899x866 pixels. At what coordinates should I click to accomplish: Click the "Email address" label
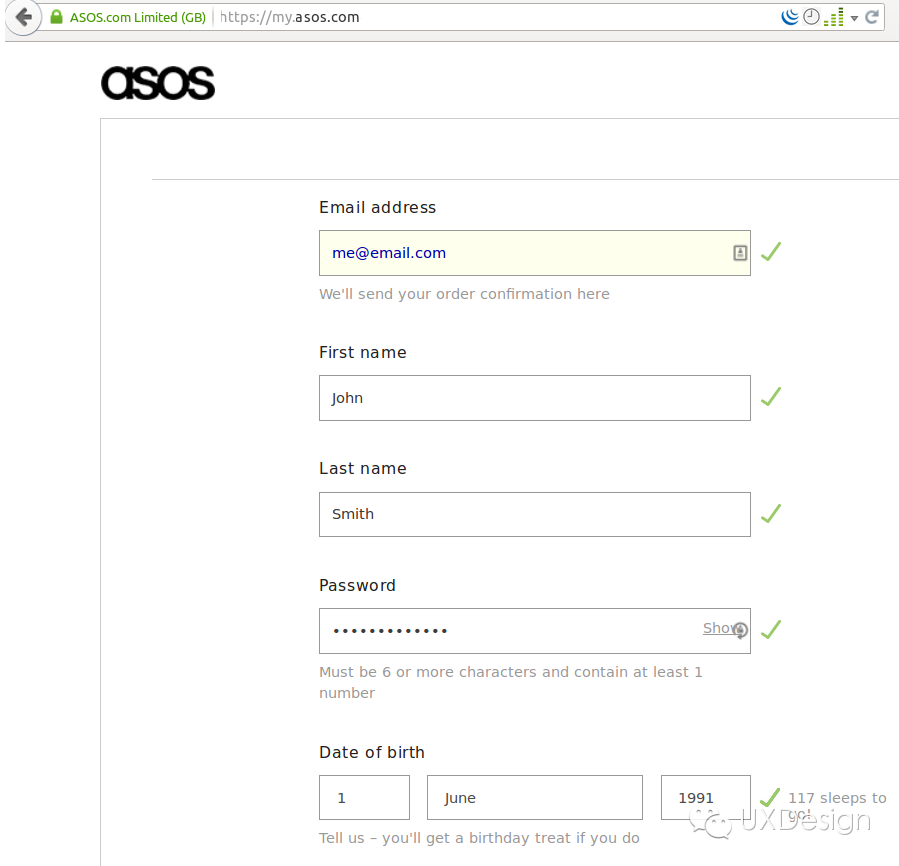tap(377, 208)
